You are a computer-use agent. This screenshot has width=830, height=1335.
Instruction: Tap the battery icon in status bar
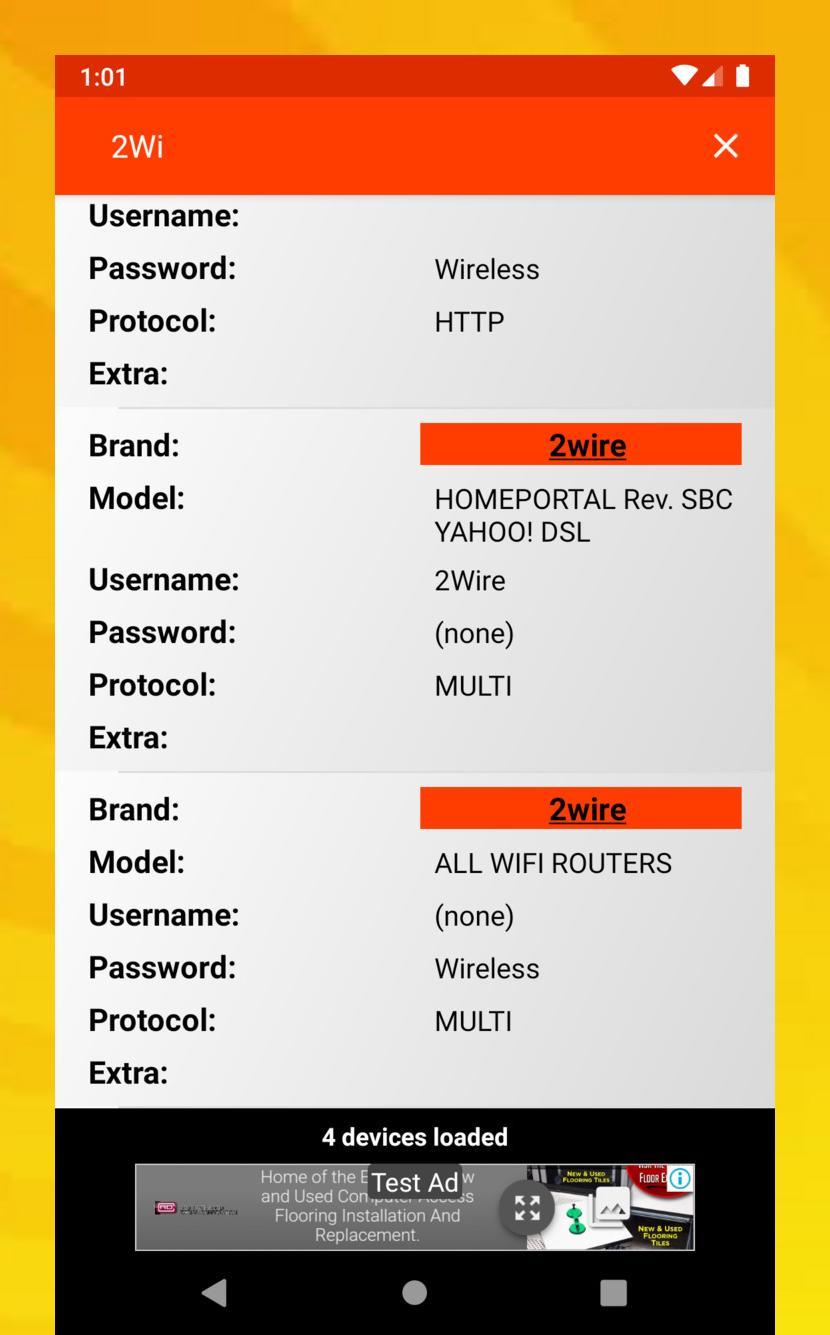[741, 76]
